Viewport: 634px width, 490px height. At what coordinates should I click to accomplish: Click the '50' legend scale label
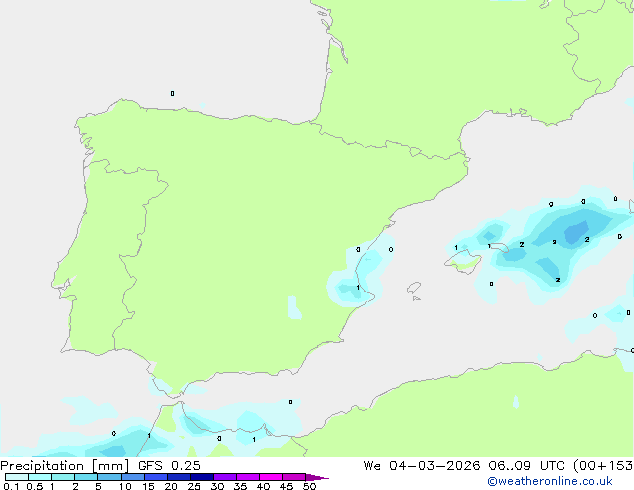[309, 486]
